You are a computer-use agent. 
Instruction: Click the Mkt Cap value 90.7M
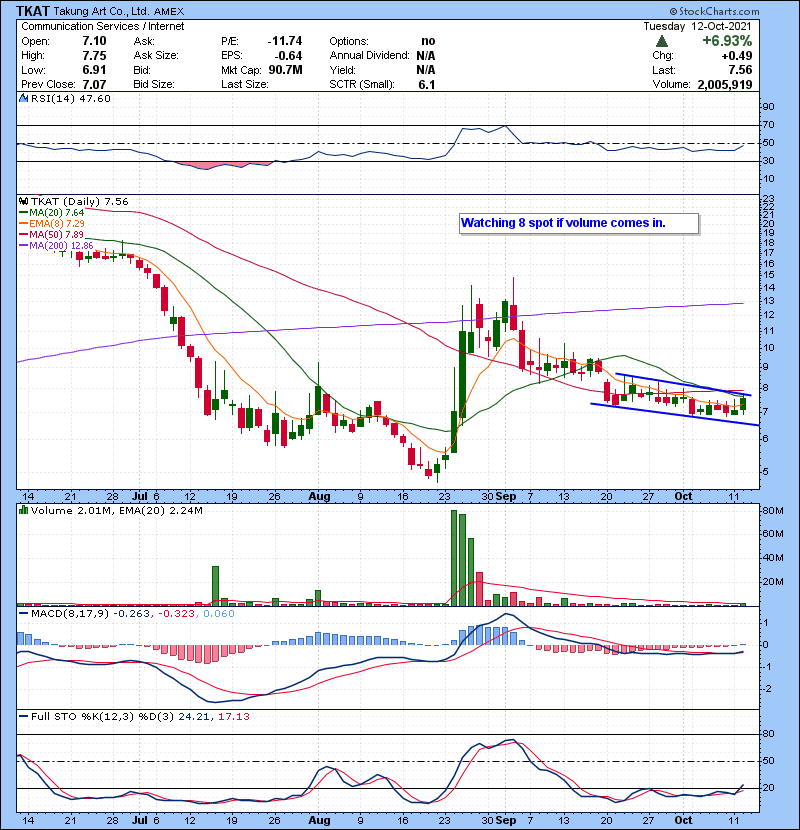click(285, 70)
